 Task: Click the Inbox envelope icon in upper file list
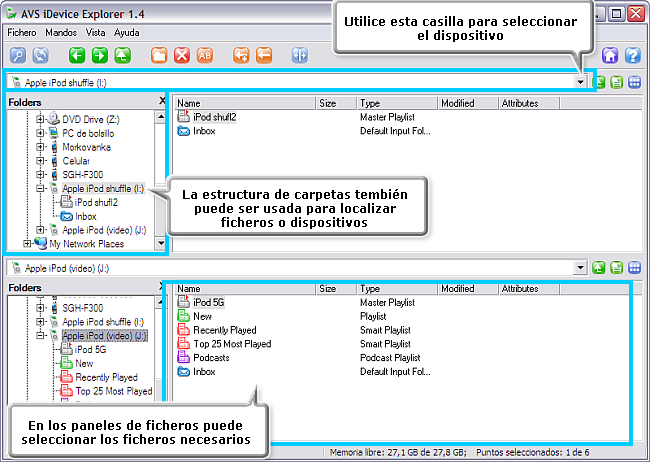pos(183,131)
